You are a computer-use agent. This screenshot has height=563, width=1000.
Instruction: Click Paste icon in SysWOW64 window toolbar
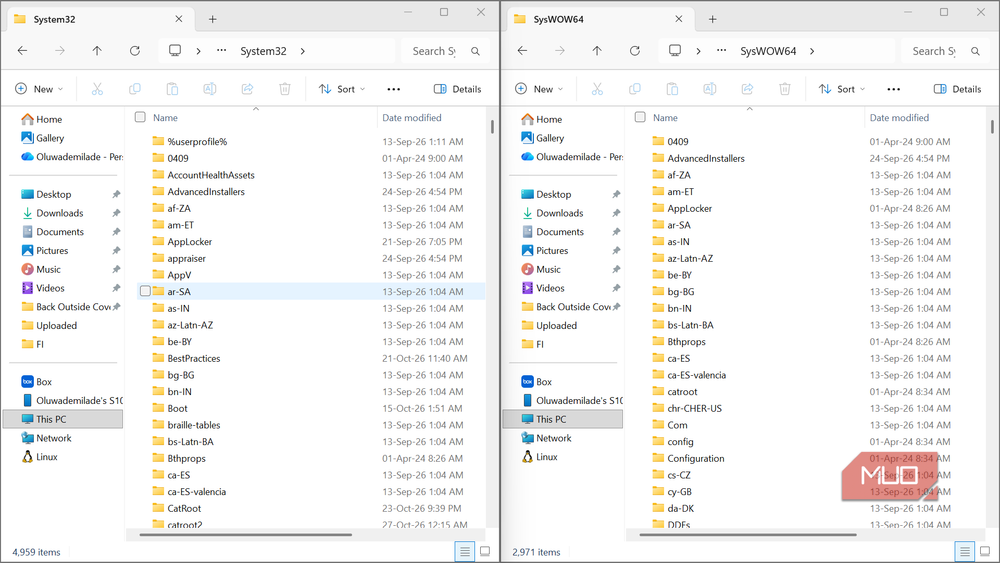point(672,89)
